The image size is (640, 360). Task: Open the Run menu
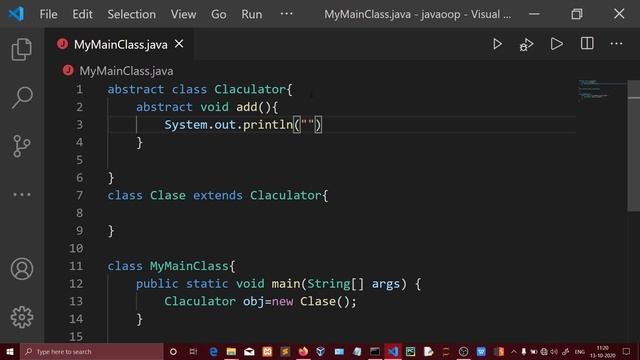(251, 14)
